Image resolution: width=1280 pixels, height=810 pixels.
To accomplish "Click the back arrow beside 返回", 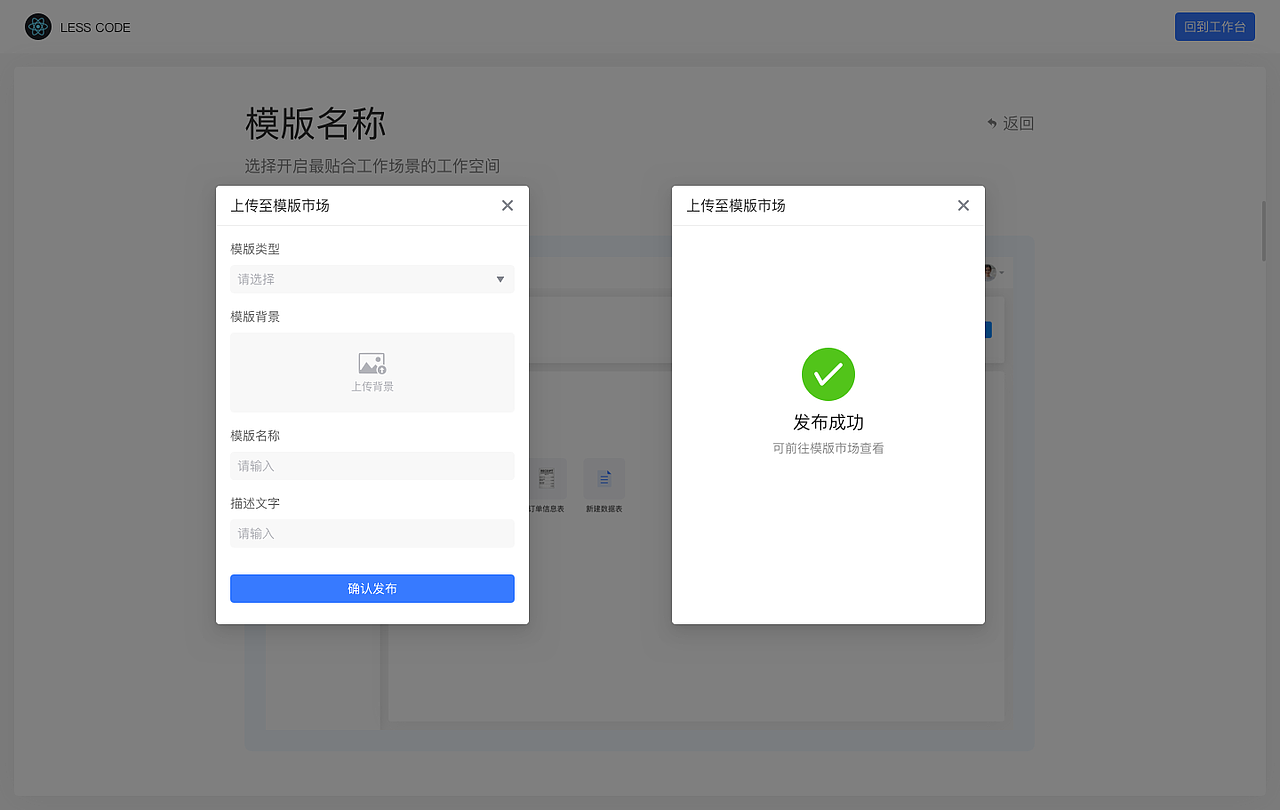I will click(991, 122).
